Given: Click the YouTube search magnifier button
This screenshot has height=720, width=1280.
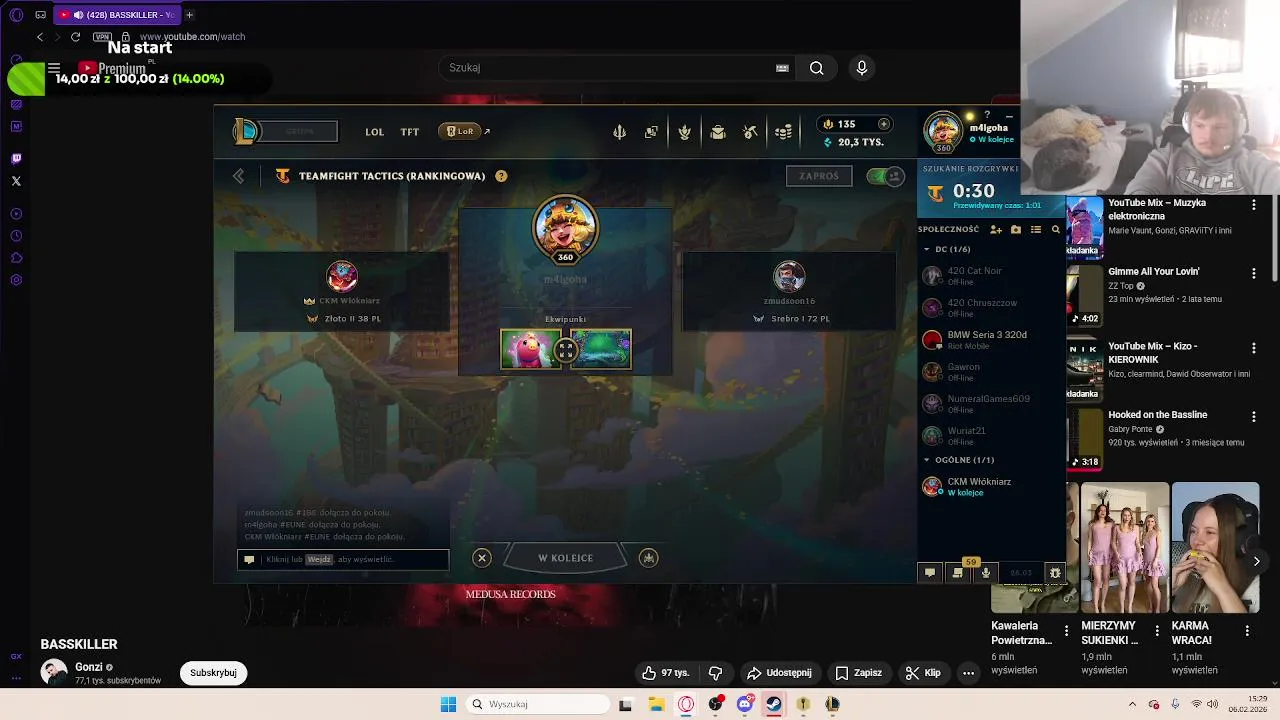Looking at the screenshot, I should click(x=817, y=68).
